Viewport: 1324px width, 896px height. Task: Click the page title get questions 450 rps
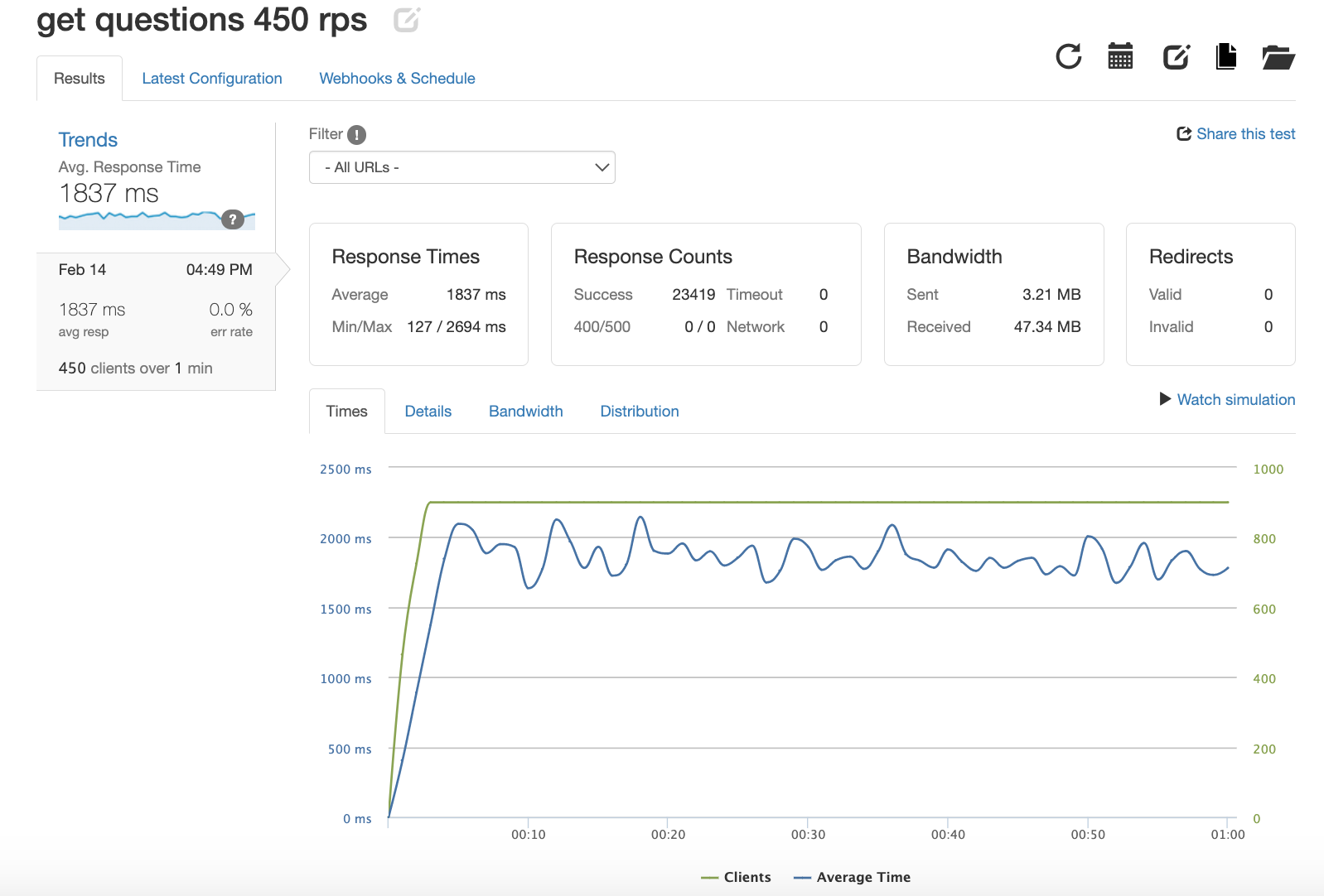(x=202, y=20)
